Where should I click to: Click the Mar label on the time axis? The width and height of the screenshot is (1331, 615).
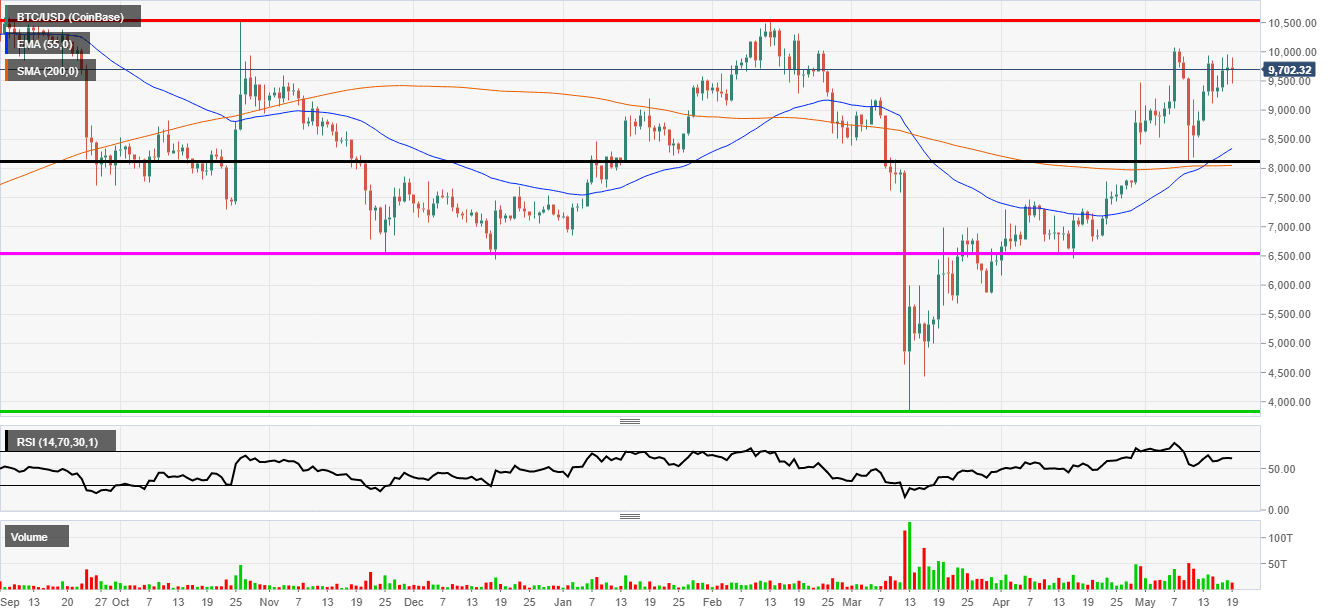[x=851, y=603]
